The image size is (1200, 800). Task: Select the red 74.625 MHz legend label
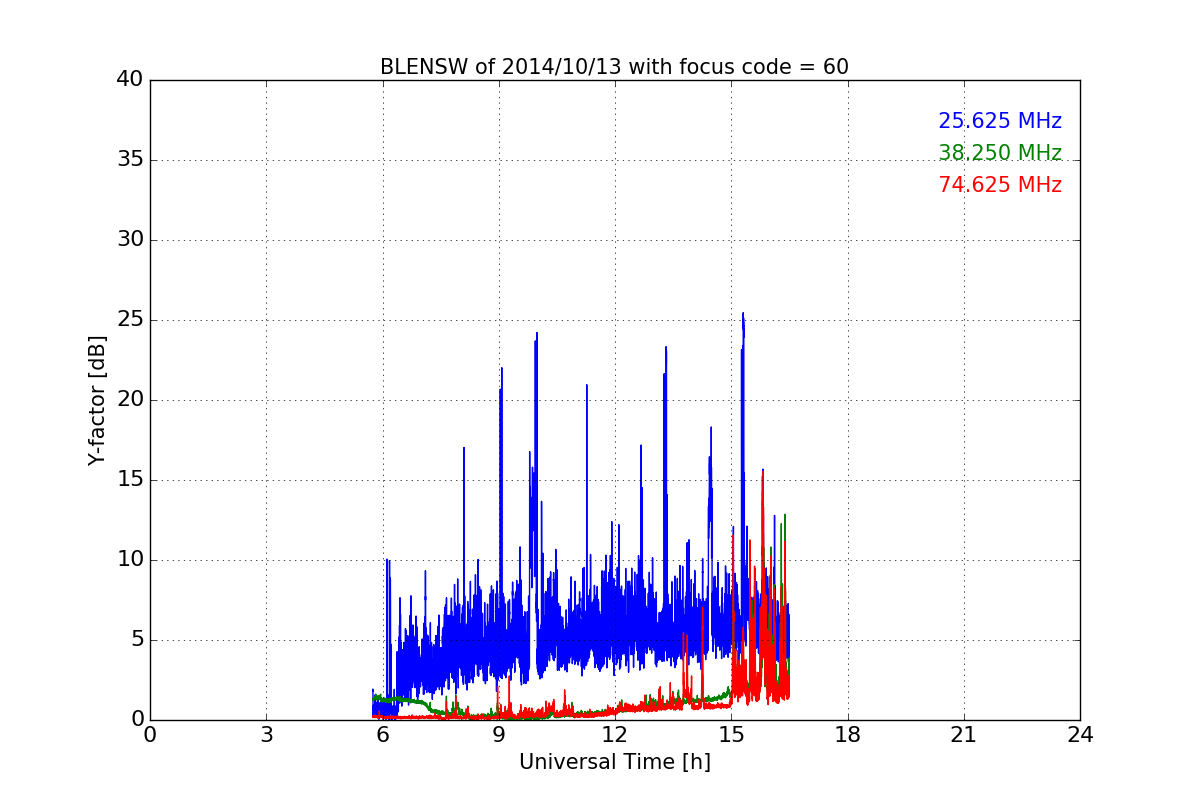1000,185
